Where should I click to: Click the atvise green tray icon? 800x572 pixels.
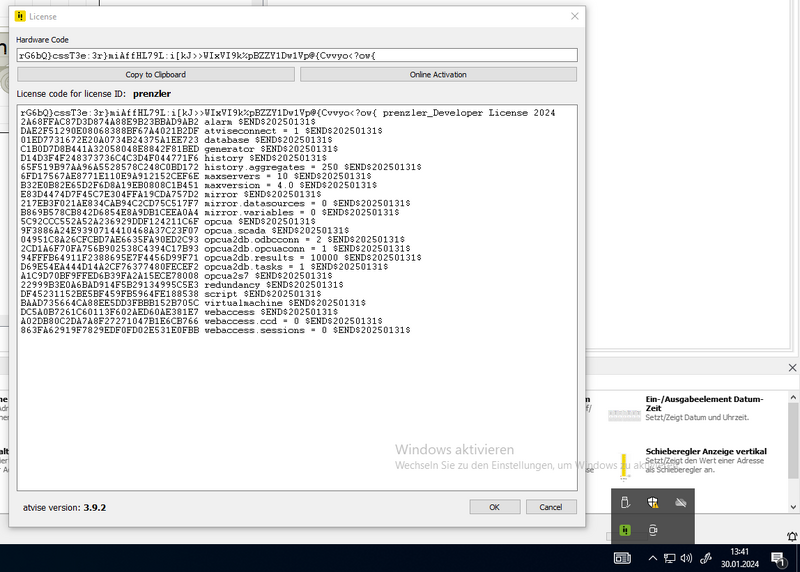click(625, 530)
